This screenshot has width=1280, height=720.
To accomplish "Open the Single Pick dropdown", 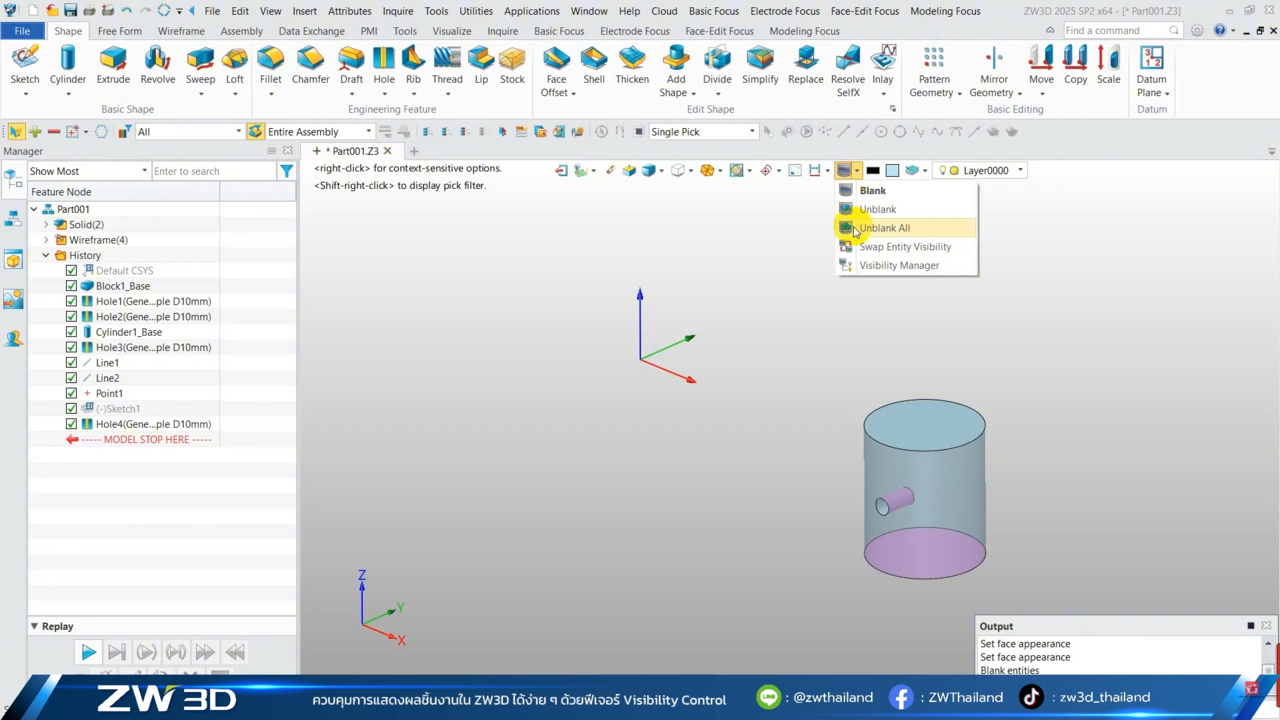I will pos(751,132).
